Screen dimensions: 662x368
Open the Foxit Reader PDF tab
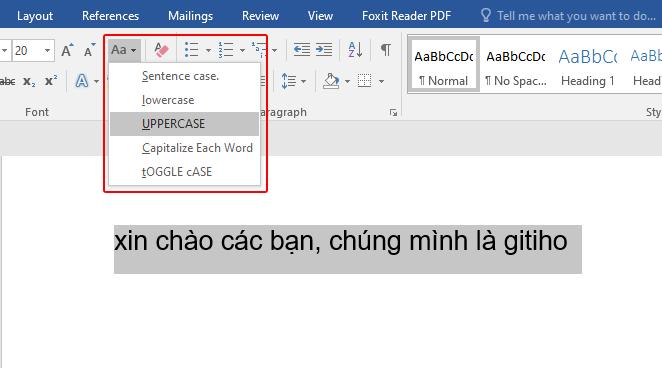(x=406, y=16)
